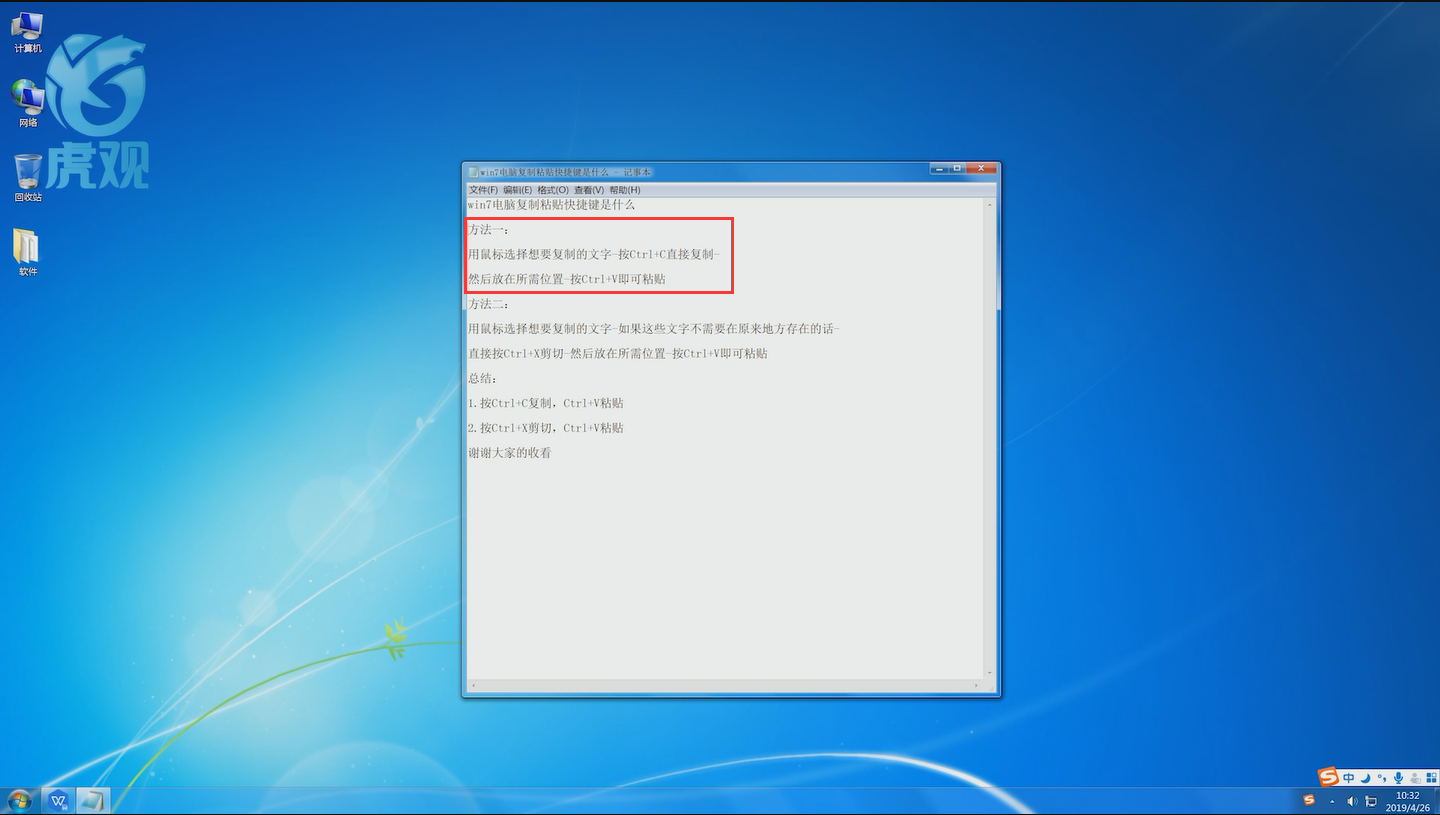Click the text '方法二:'
This screenshot has height=815, width=1440.
(x=488, y=304)
